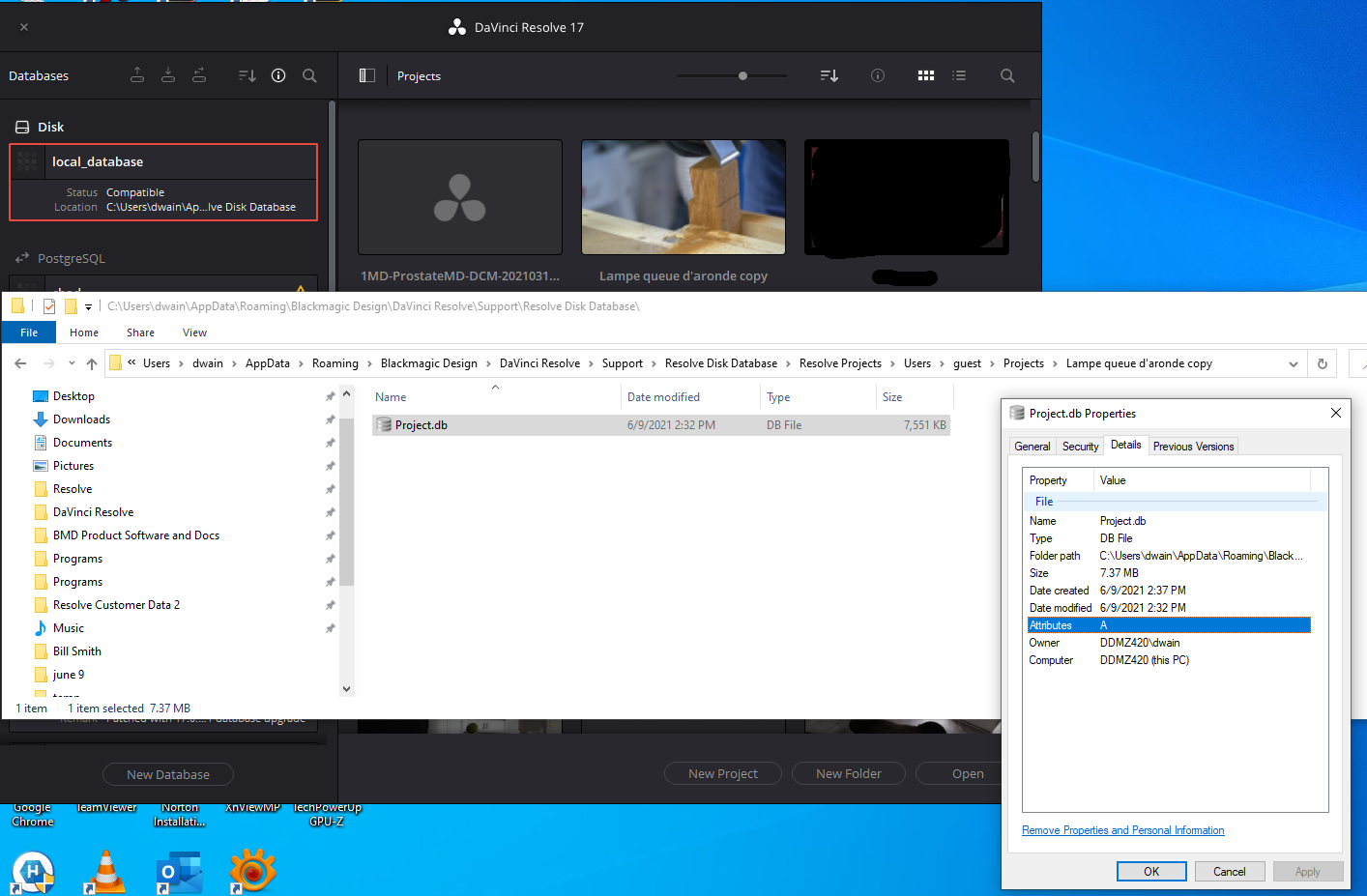Click the Resolve Disk Database breadcrumb
1367x896 pixels.
pos(721,363)
